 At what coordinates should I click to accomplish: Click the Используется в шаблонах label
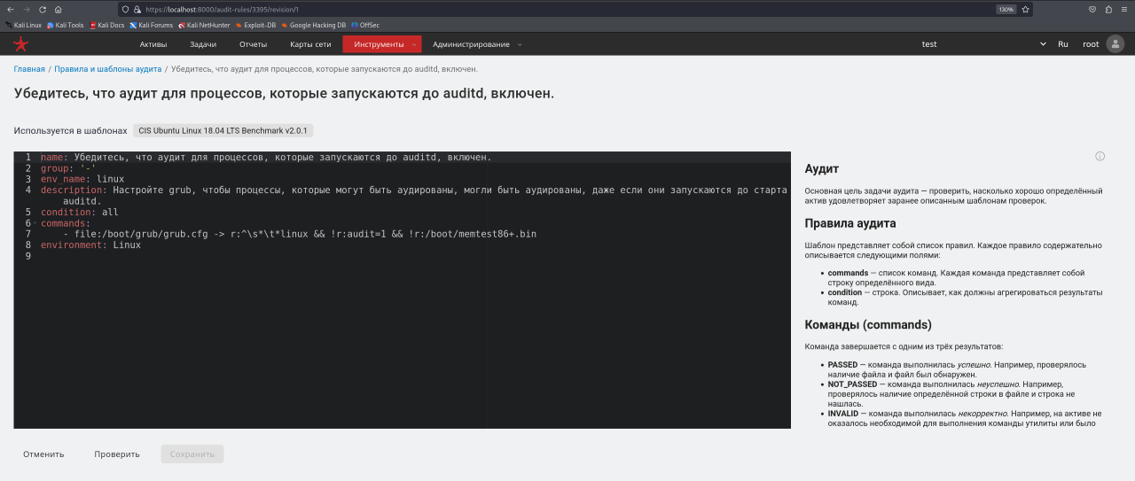[71, 131]
